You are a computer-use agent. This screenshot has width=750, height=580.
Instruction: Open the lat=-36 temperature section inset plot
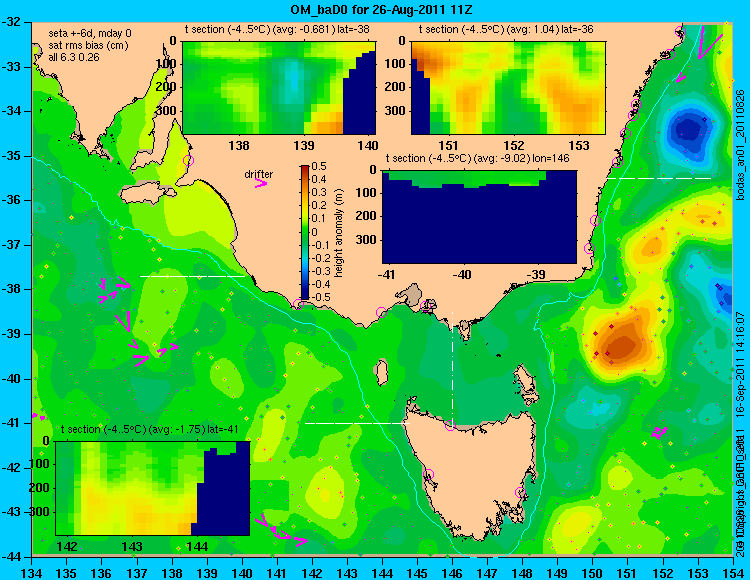point(508,87)
